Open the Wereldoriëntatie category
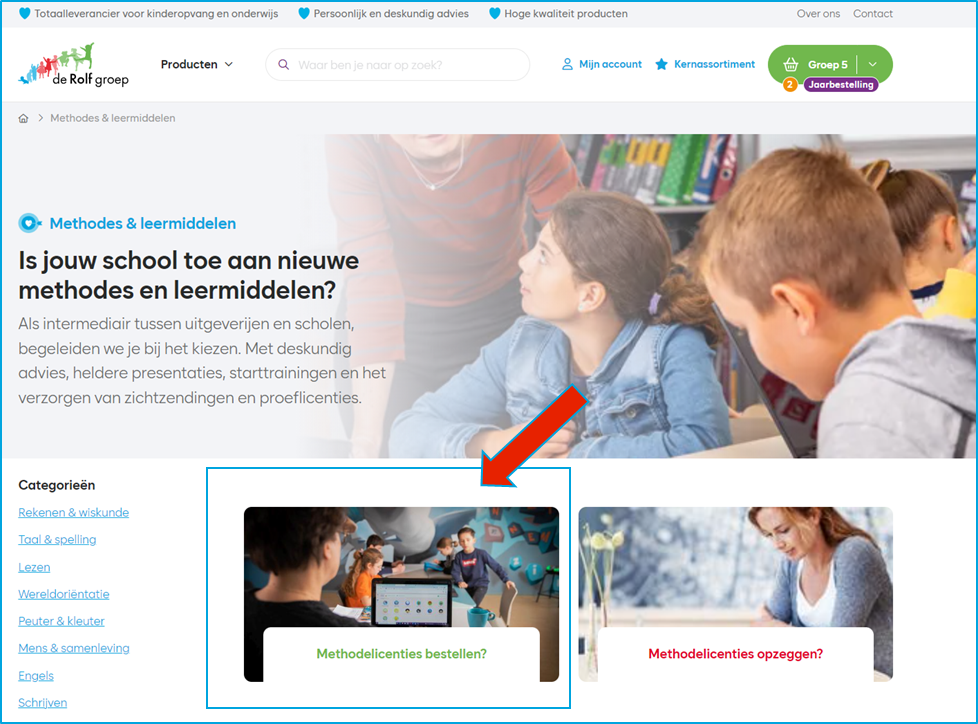978x724 pixels. pos(64,594)
